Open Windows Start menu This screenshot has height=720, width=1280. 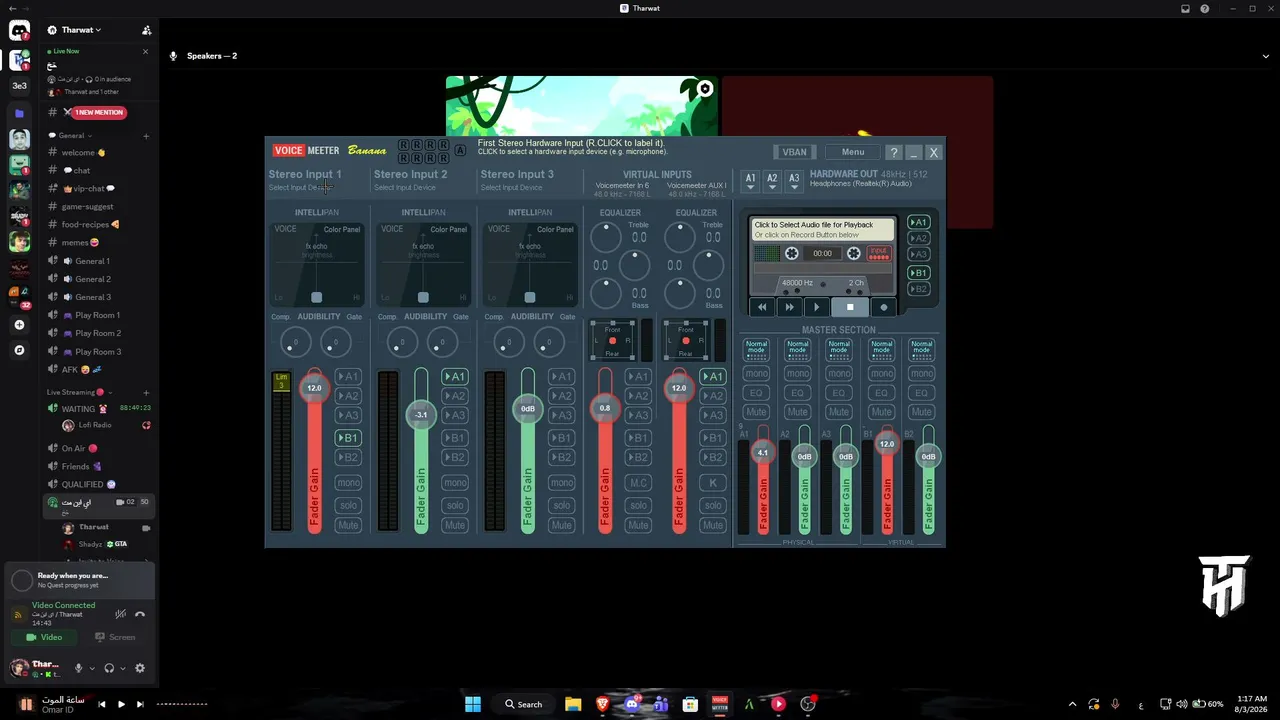point(472,704)
